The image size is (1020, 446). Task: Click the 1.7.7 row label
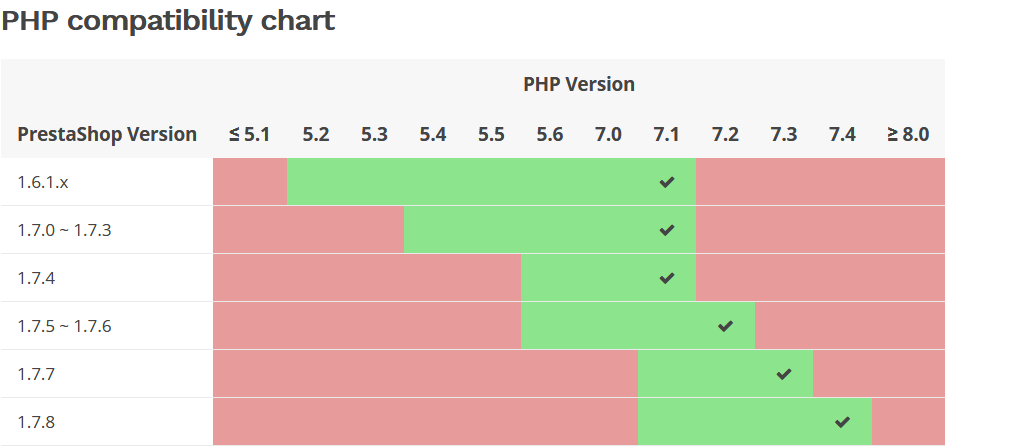pyautogui.click(x=36, y=374)
